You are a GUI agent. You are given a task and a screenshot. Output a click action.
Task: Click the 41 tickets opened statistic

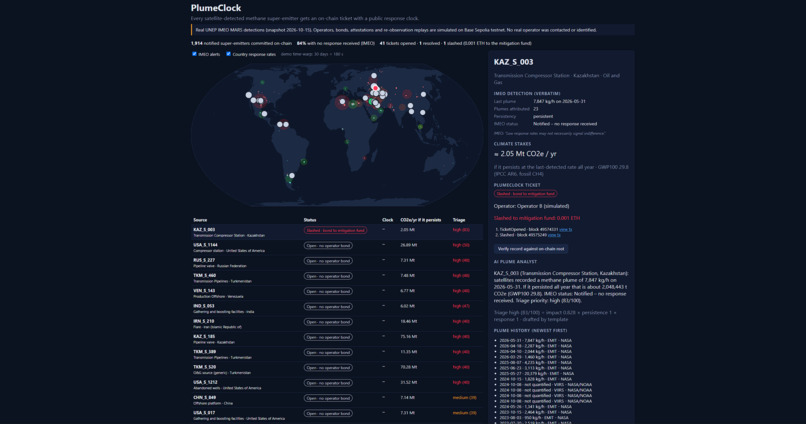397,44
